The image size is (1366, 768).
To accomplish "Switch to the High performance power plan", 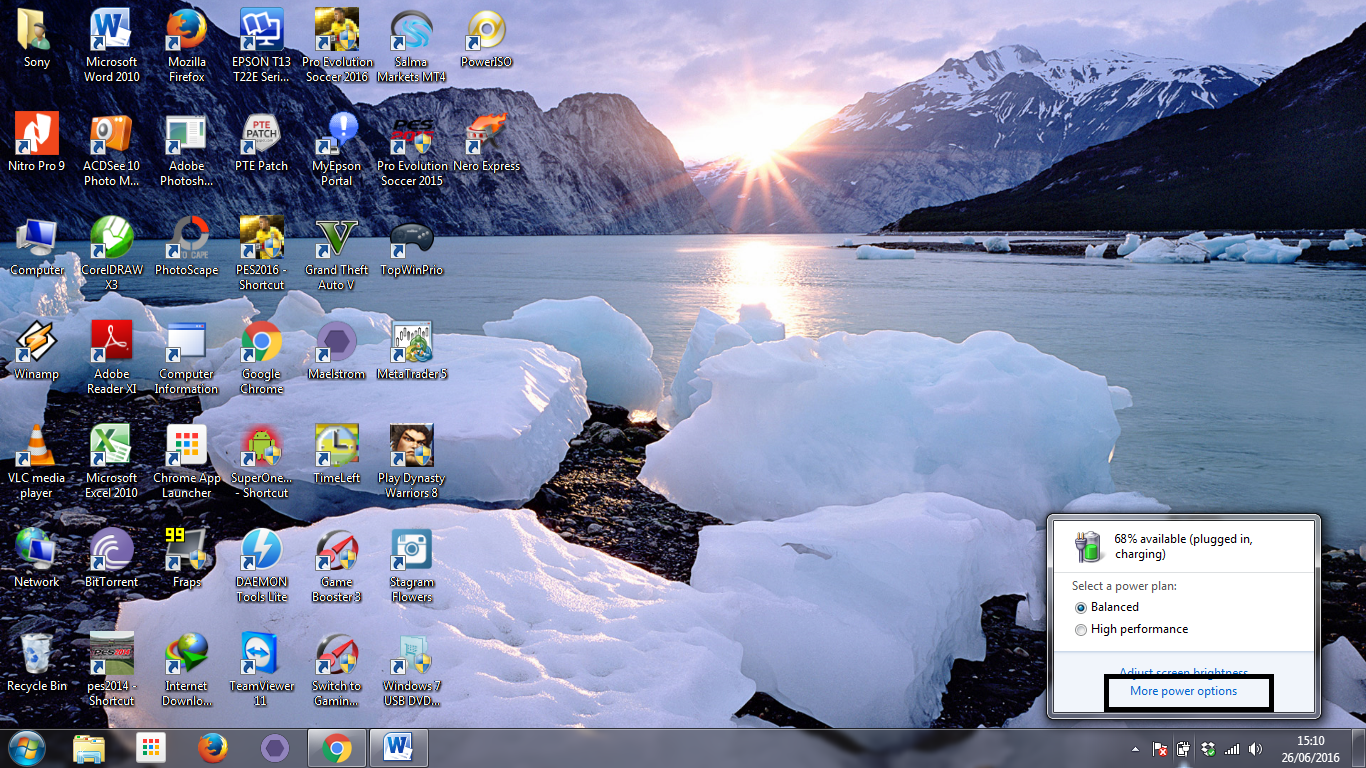I will (1131, 629).
